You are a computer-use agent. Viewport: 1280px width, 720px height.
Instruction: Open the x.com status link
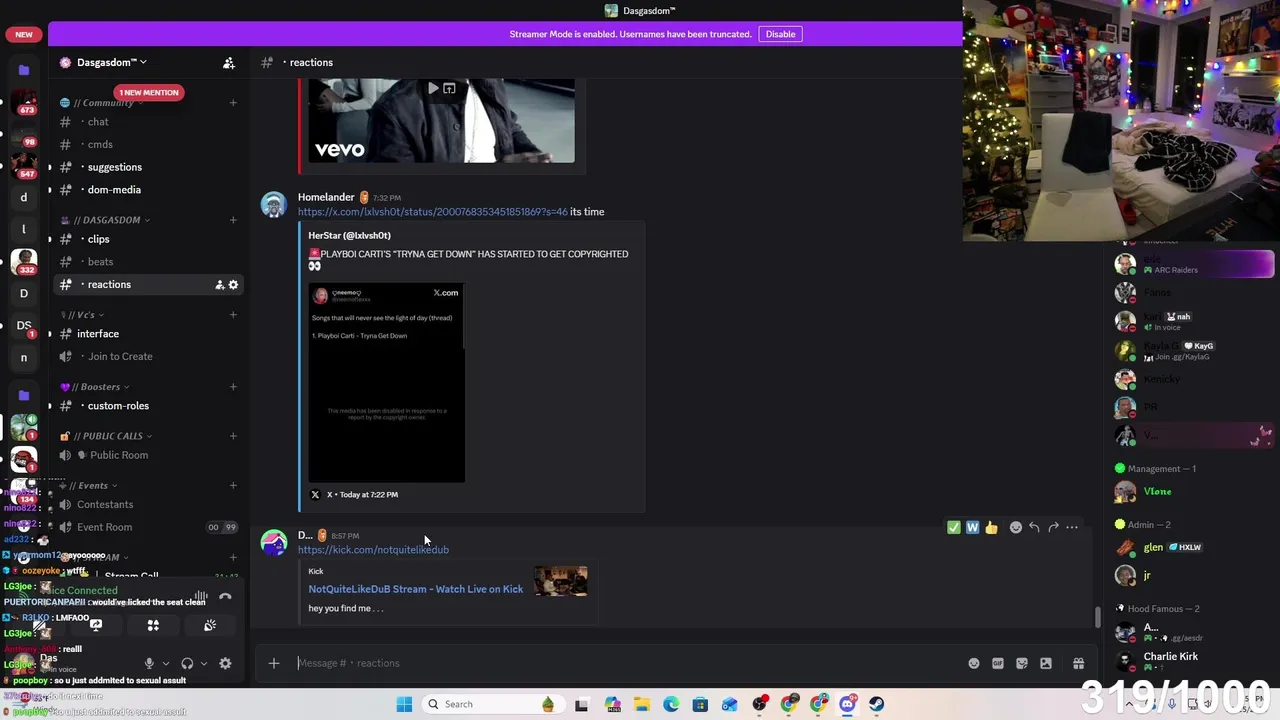(x=432, y=212)
